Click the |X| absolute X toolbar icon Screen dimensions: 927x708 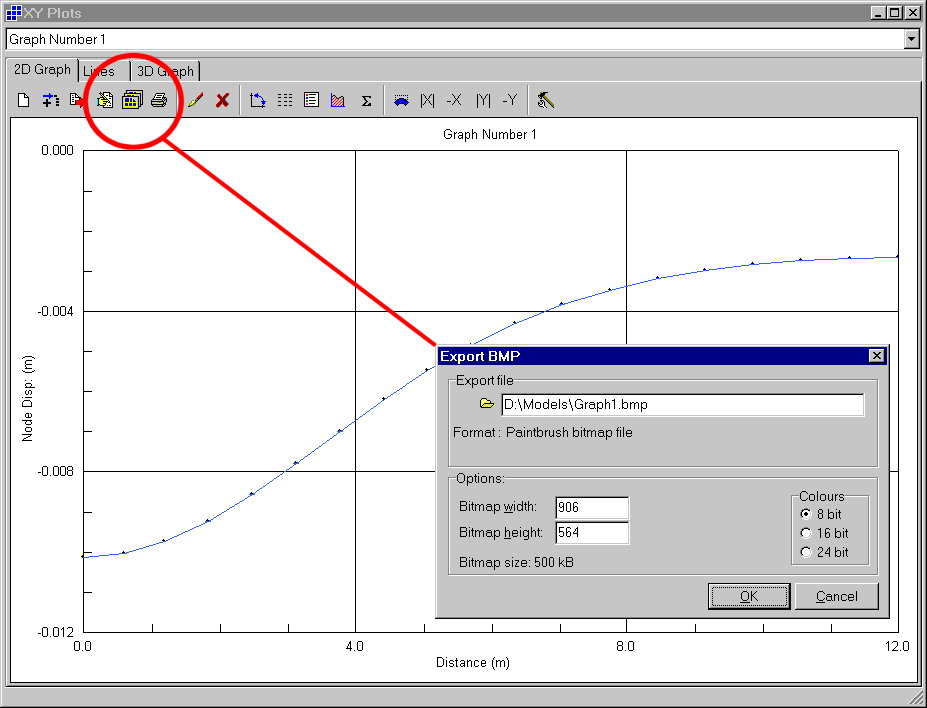pos(428,100)
